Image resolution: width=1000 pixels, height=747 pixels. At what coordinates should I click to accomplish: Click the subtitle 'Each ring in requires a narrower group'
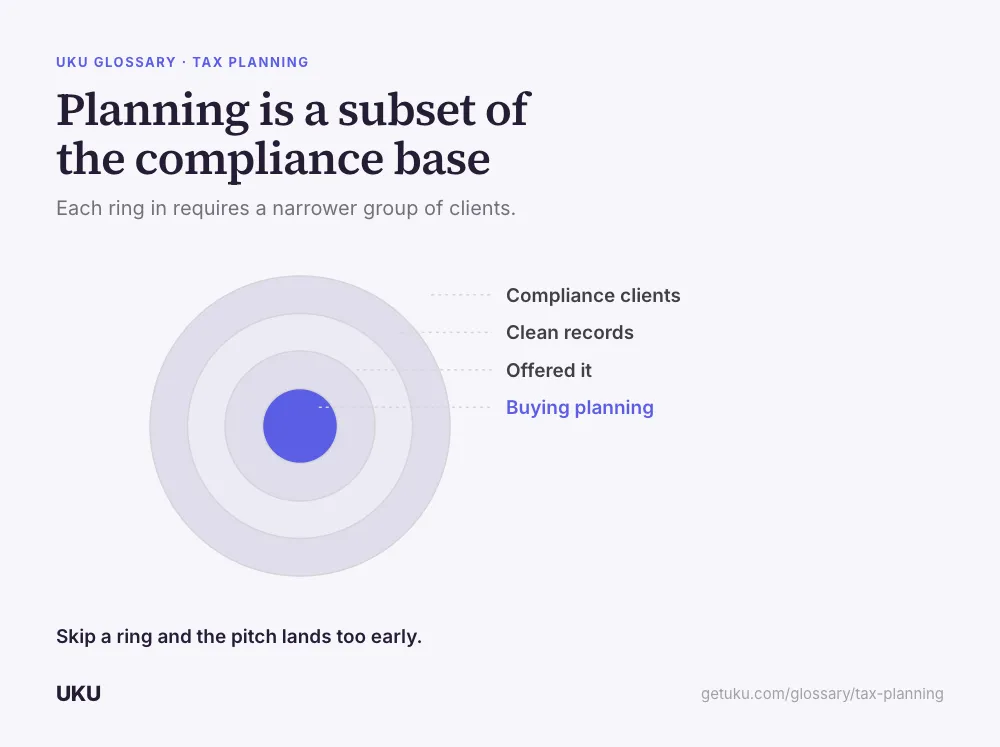[286, 209]
